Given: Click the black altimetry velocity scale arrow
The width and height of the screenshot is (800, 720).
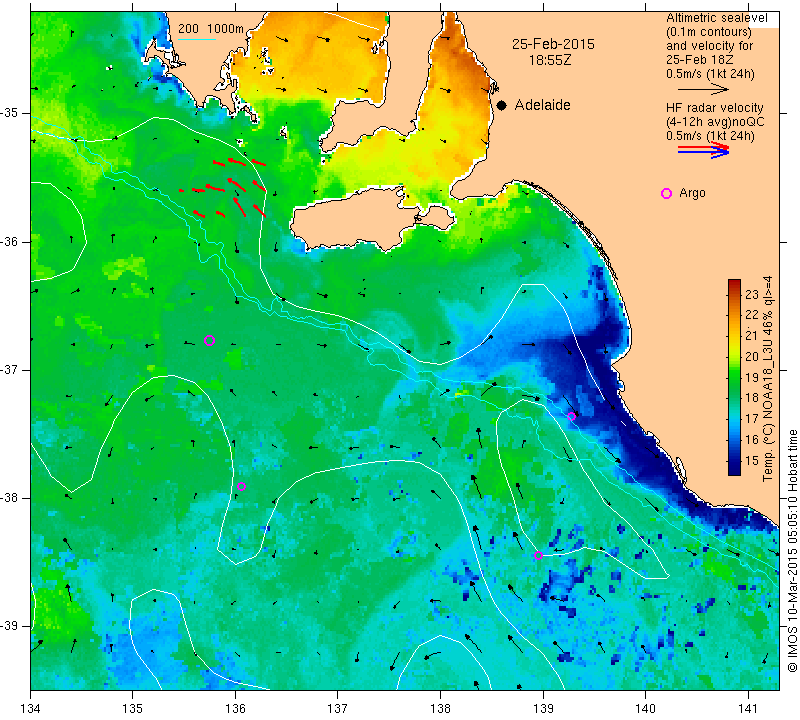Looking at the screenshot, I should (x=703, y=89).
